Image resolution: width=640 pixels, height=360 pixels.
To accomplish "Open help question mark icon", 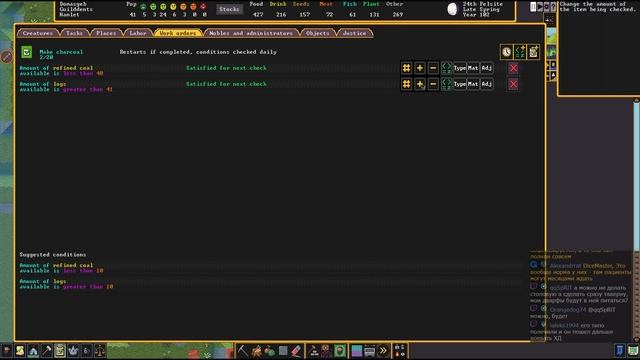I will 553,7.
